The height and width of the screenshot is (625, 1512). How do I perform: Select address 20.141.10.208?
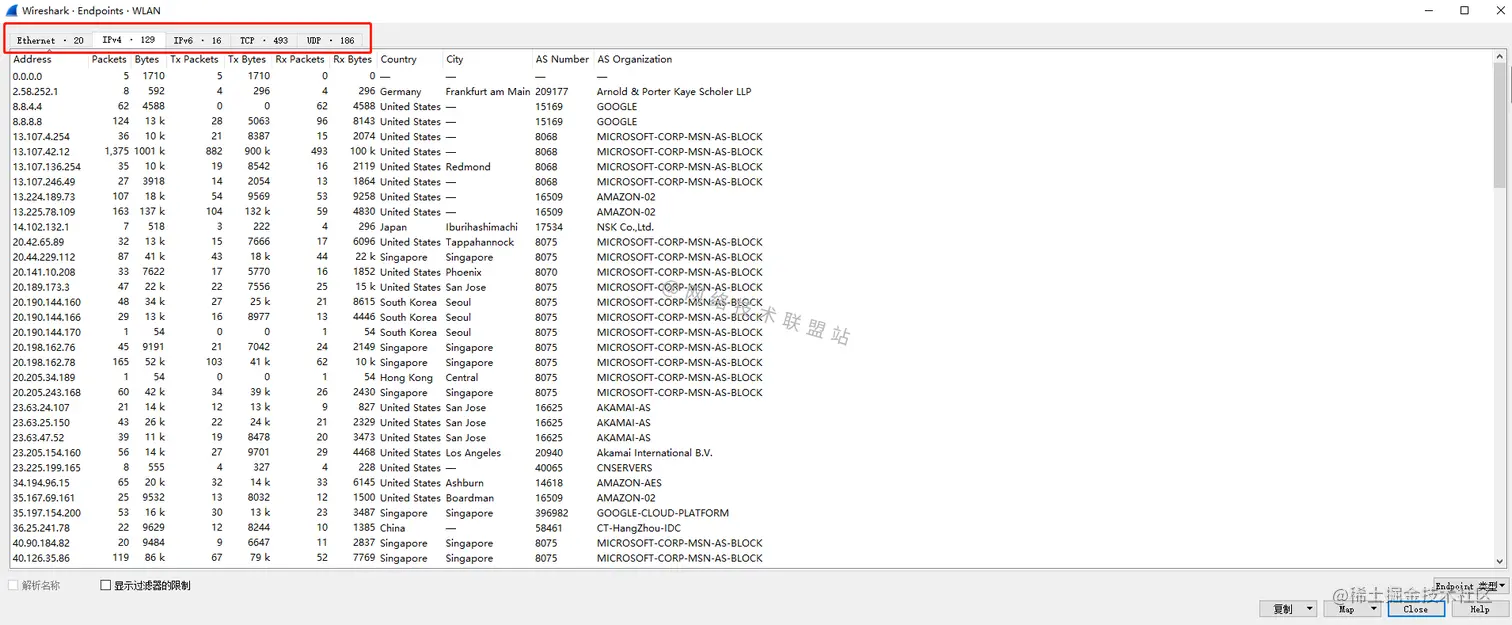(44, 272)
